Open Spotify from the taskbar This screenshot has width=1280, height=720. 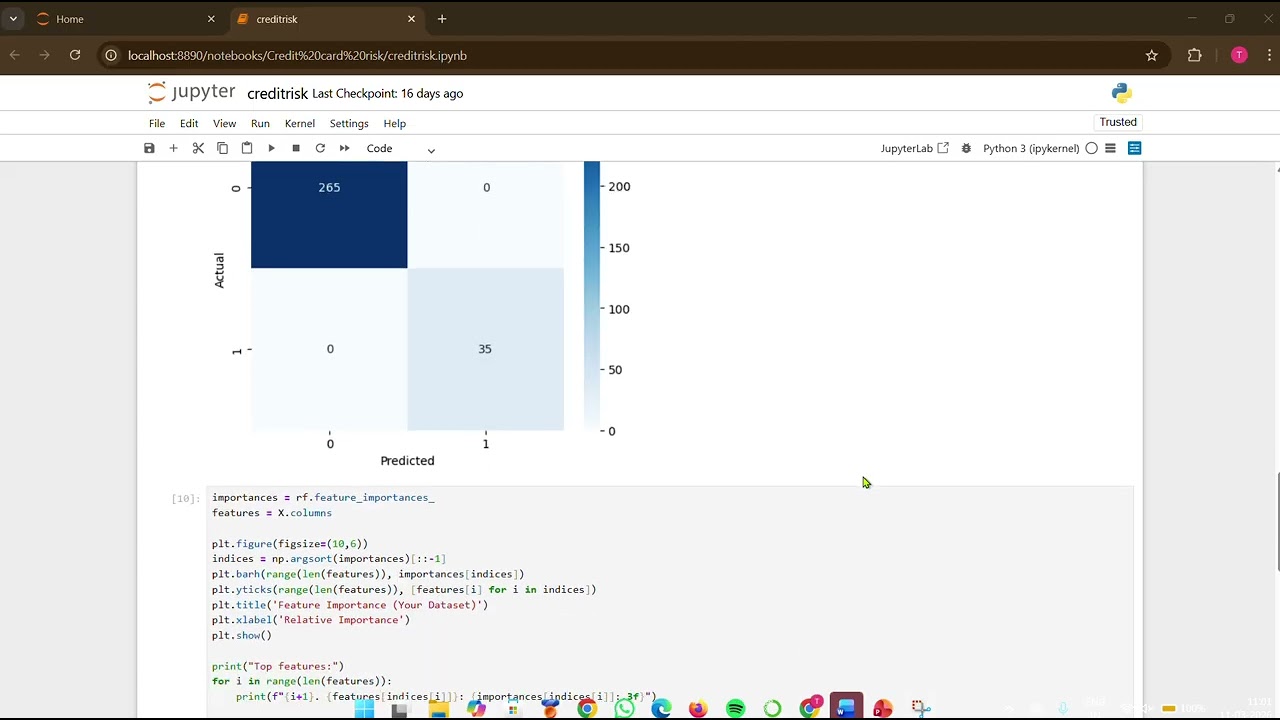click(735, 709)
